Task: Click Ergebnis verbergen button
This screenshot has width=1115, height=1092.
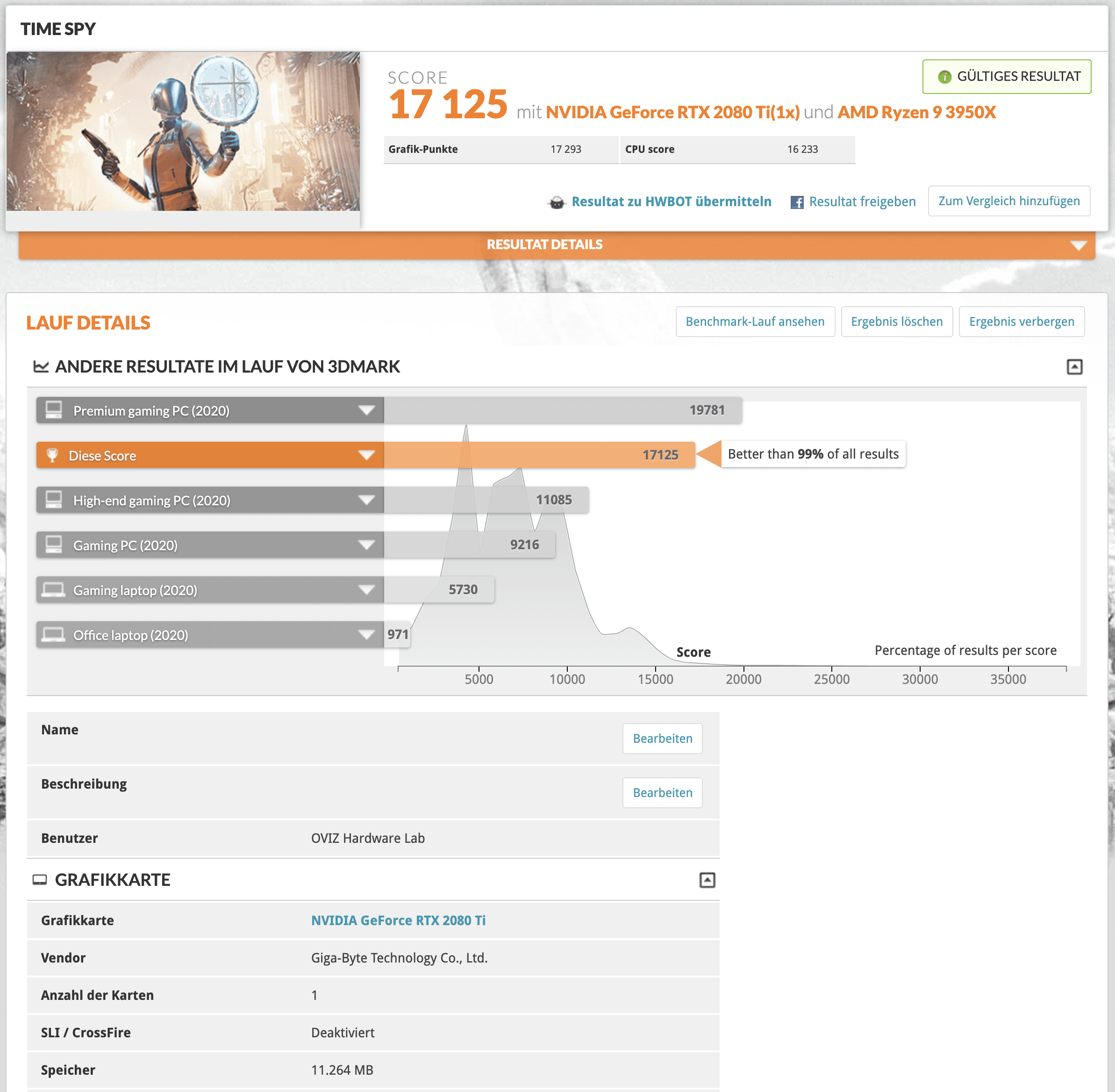Action: 1022,322
